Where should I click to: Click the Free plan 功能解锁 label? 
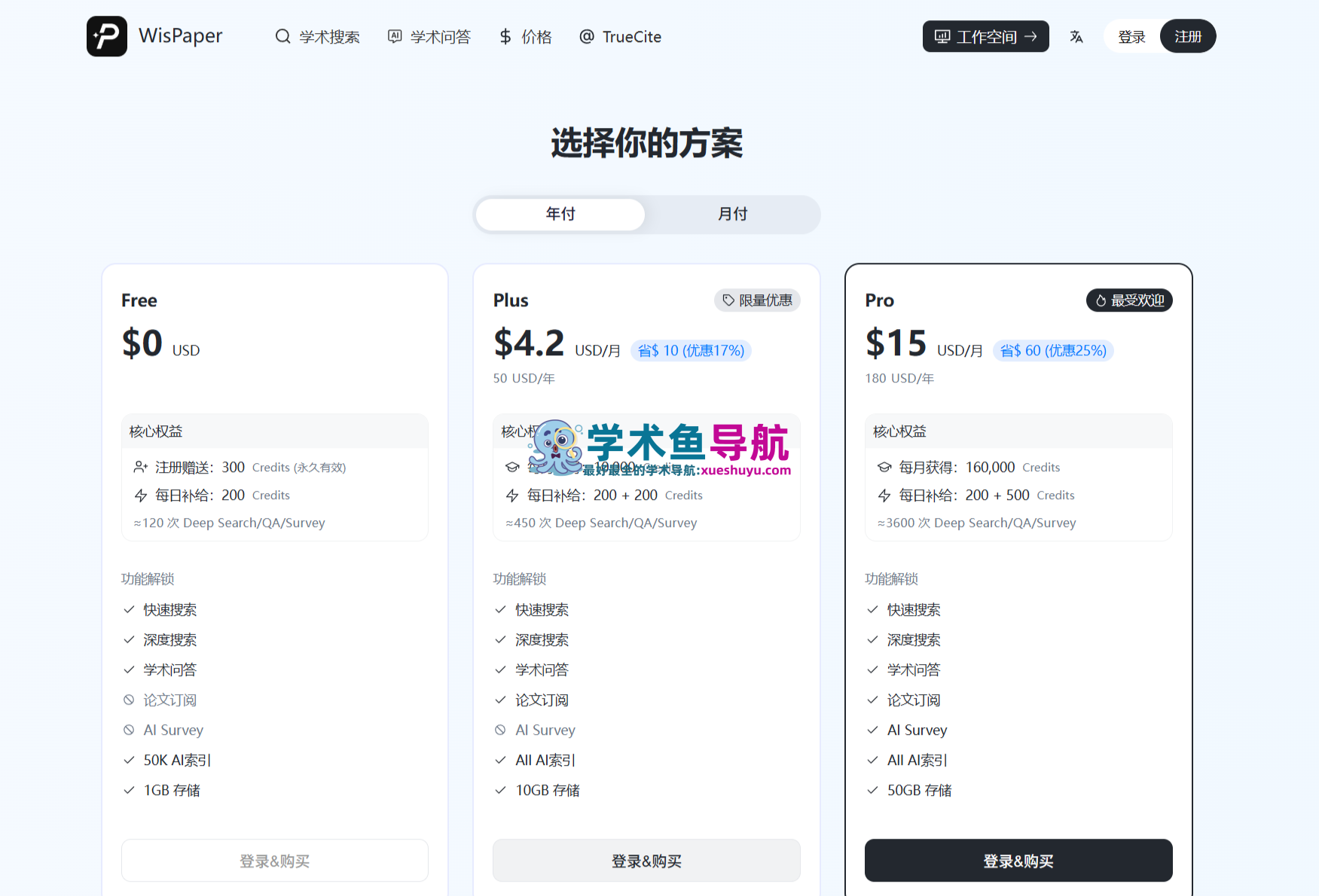coord(148,579)
